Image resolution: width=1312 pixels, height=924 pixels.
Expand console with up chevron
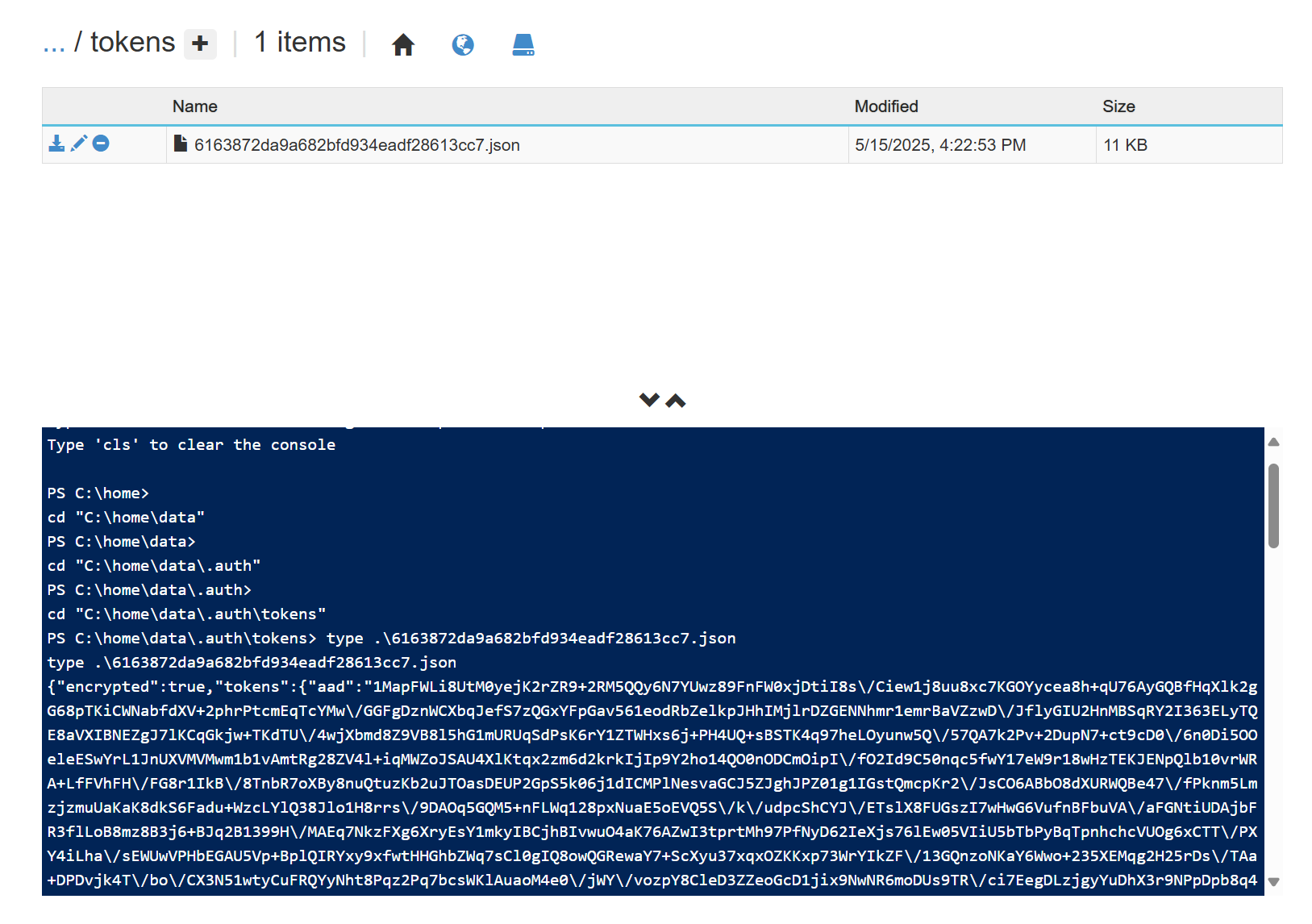point(676,401)
